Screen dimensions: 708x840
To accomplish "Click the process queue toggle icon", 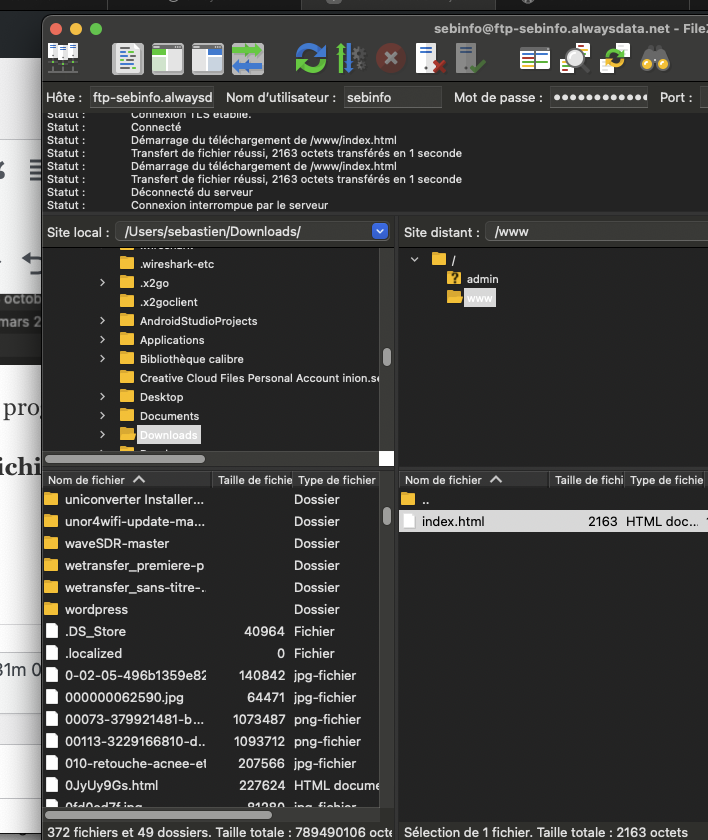I will 349,57.
